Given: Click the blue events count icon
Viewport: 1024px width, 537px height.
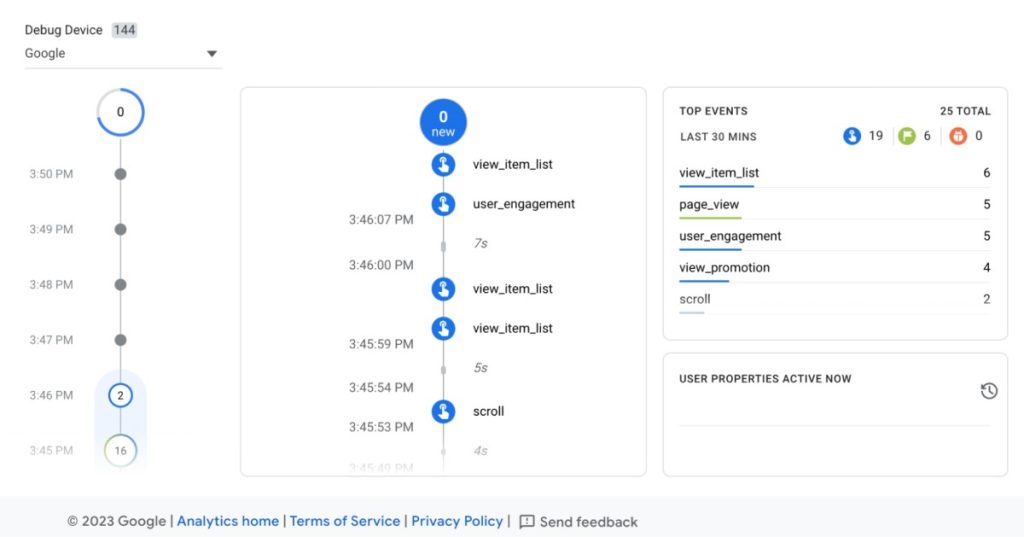Looking at the screenshot, I should pos(852,136).
